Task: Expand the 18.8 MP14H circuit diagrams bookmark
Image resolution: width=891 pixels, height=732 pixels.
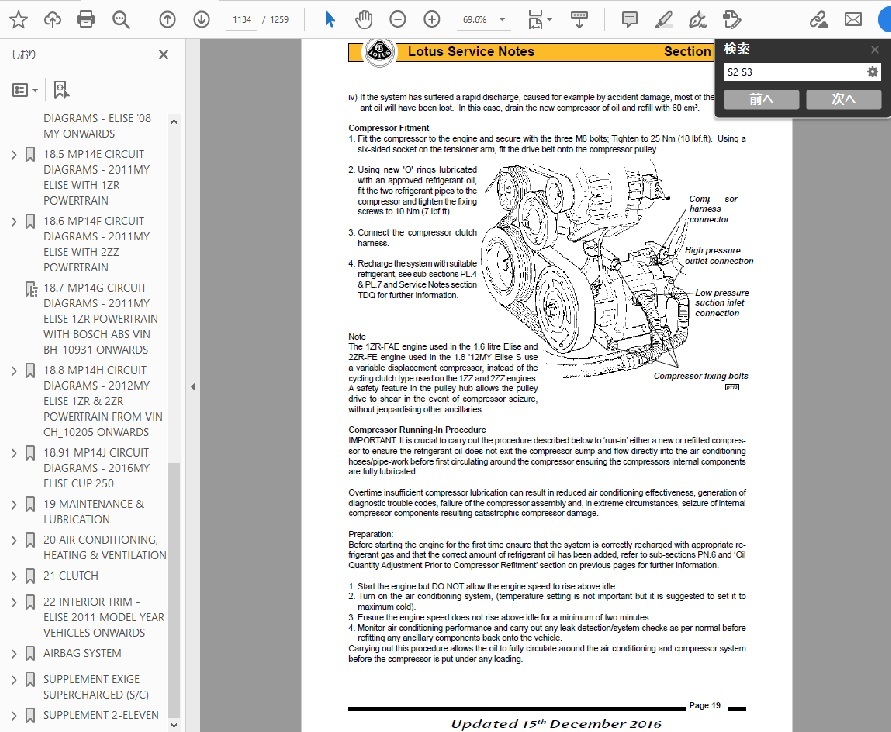Action: tap(14, 371)
